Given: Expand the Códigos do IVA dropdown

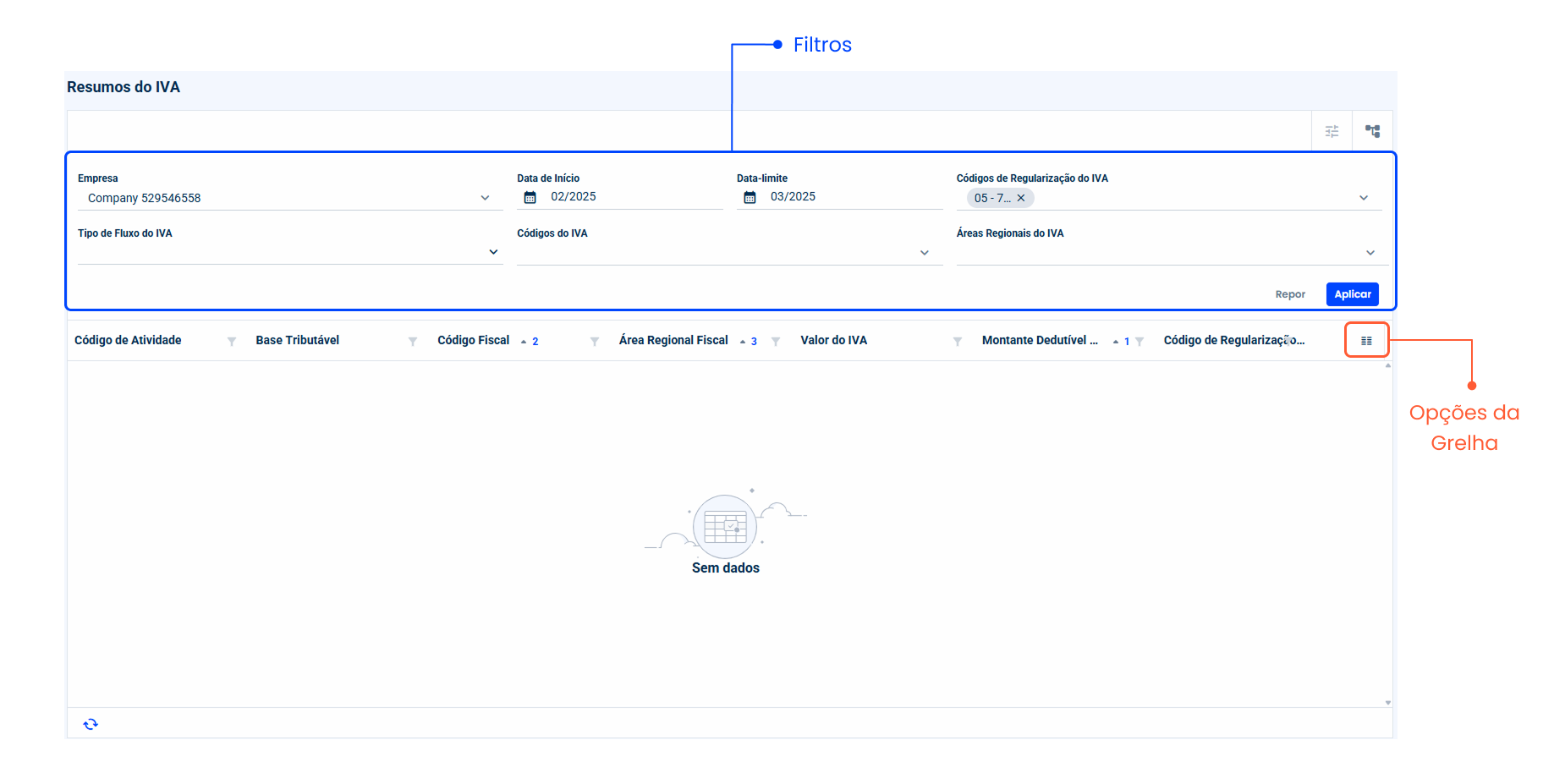Looking at the screenshot, I should [925, 253].
